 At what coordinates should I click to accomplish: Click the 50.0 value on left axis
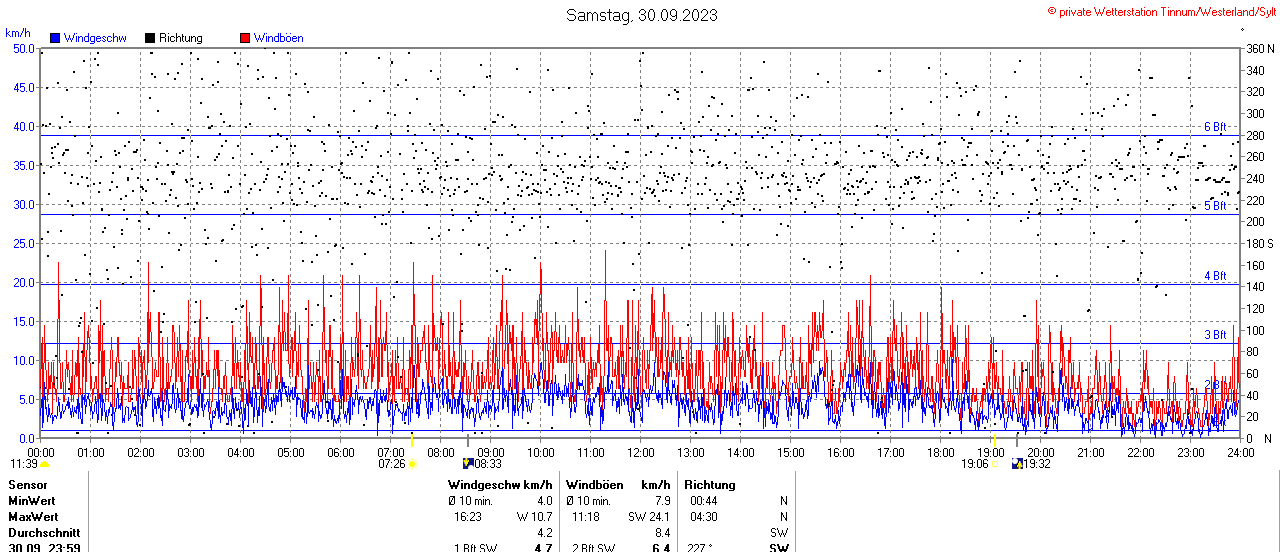pos(24,48)
